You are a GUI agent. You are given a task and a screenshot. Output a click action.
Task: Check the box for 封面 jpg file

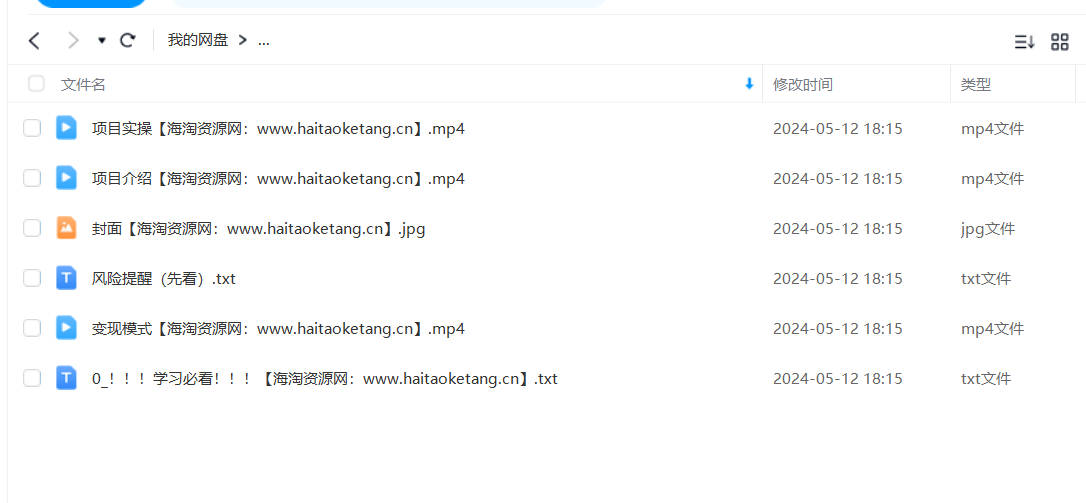click(32, 228)
